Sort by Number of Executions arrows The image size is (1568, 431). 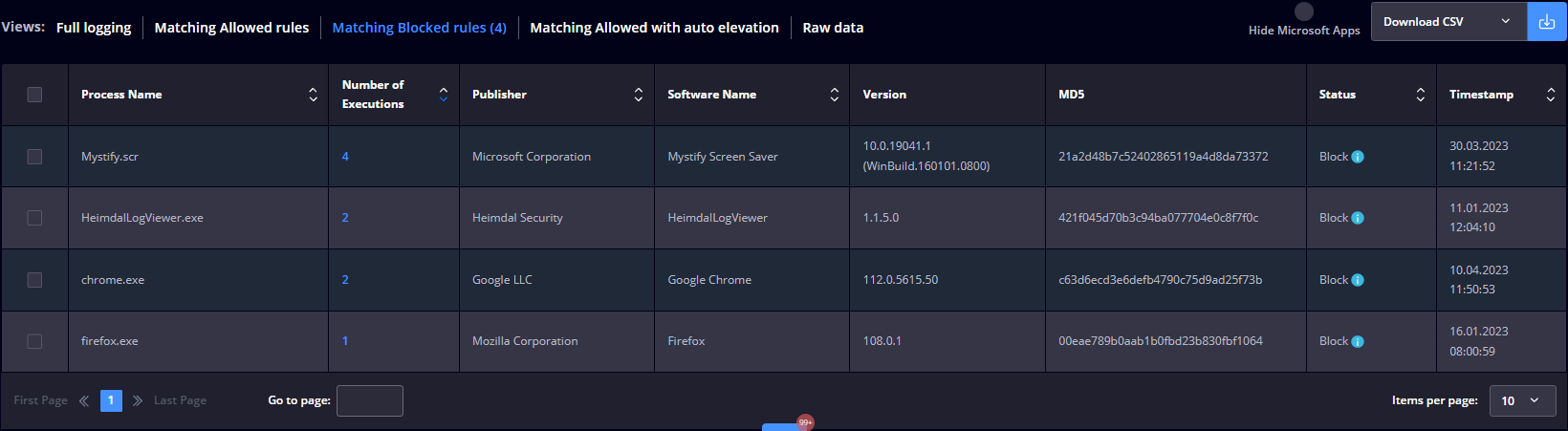tap(444, 95)
